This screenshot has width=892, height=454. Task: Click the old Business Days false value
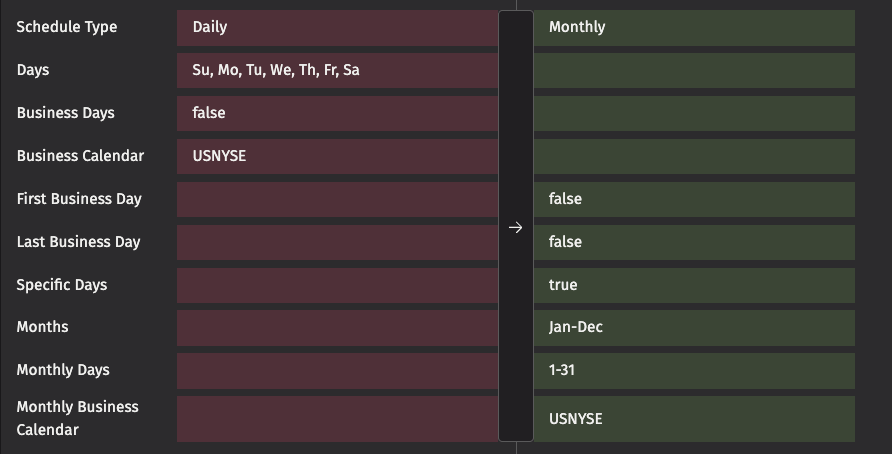[x=209, y=113]
